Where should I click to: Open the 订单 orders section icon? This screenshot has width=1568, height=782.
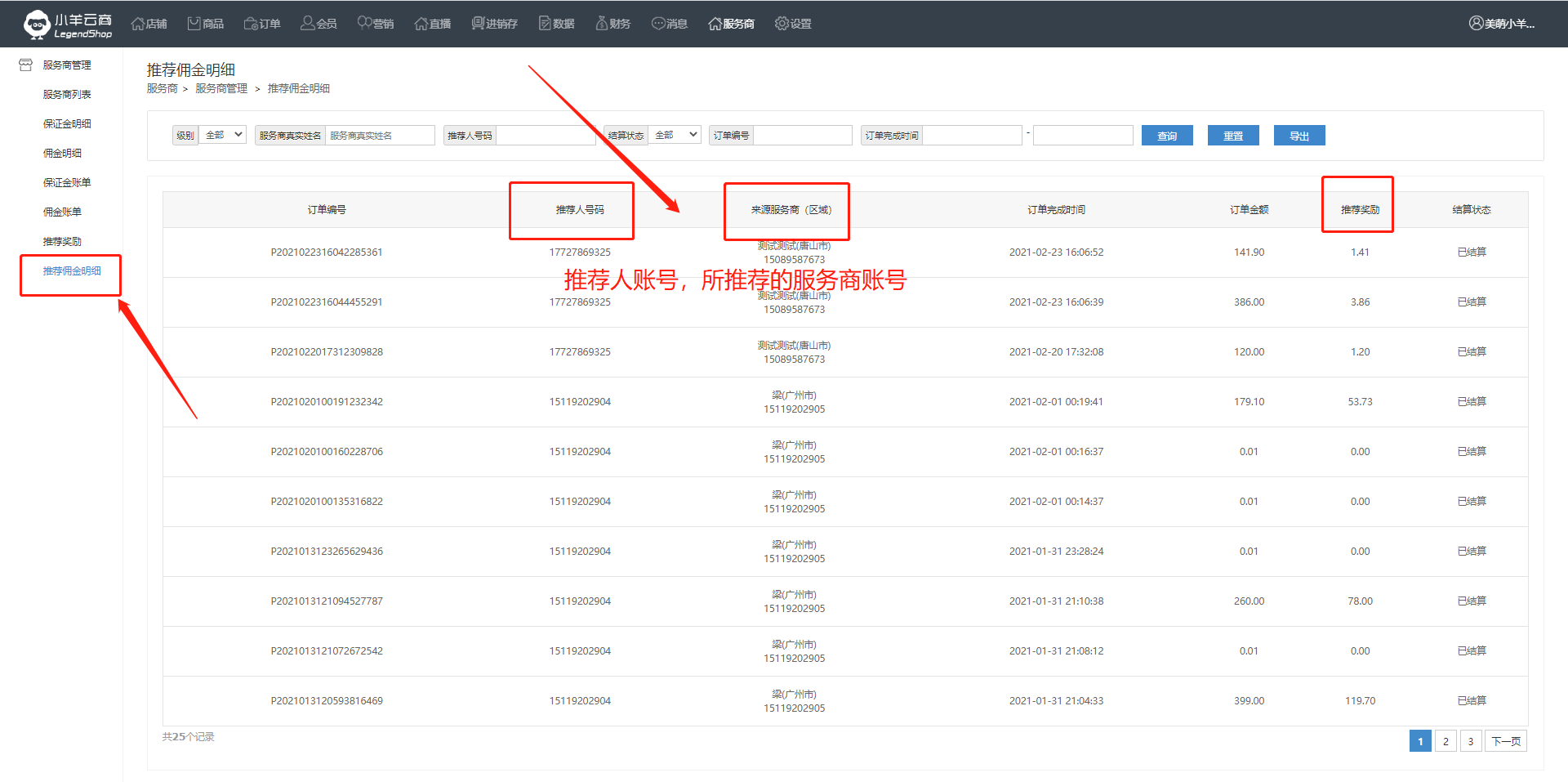(x=251, y=24)
